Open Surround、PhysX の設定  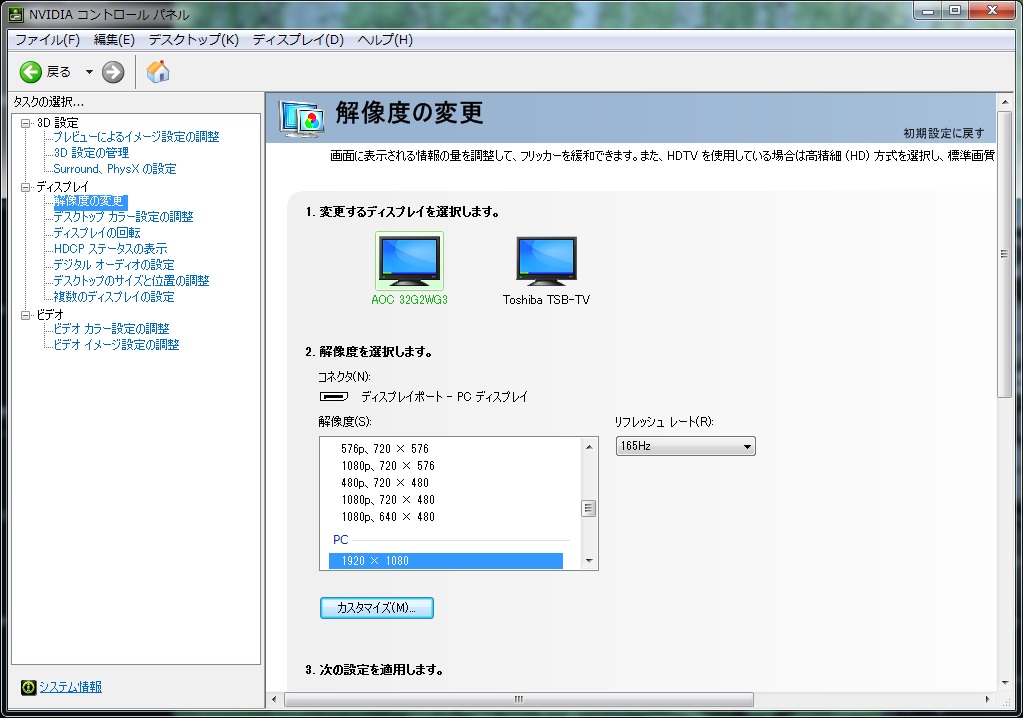click(x=115, y=169)
